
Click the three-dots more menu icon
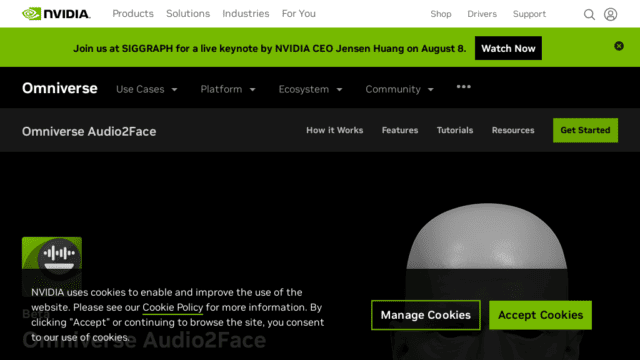click(x=464, y=87)
